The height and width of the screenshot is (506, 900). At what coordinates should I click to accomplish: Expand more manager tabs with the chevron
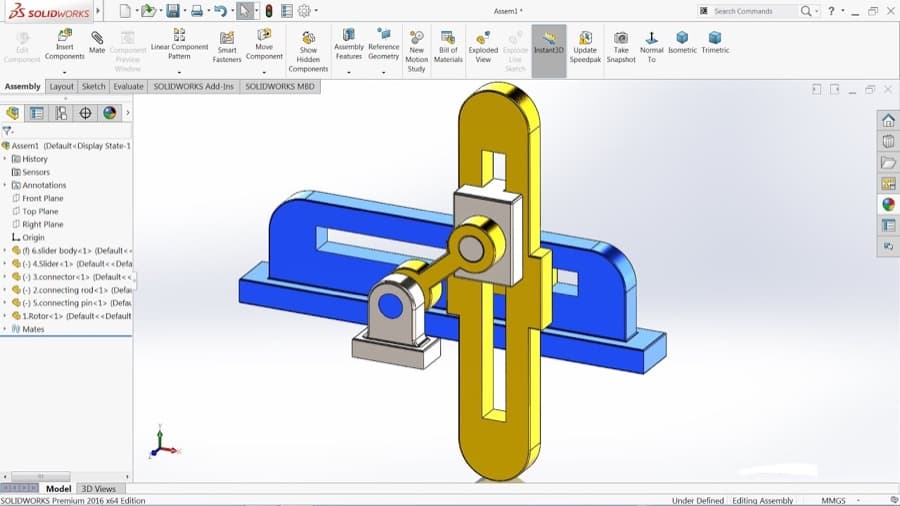(x=127, y=113)
